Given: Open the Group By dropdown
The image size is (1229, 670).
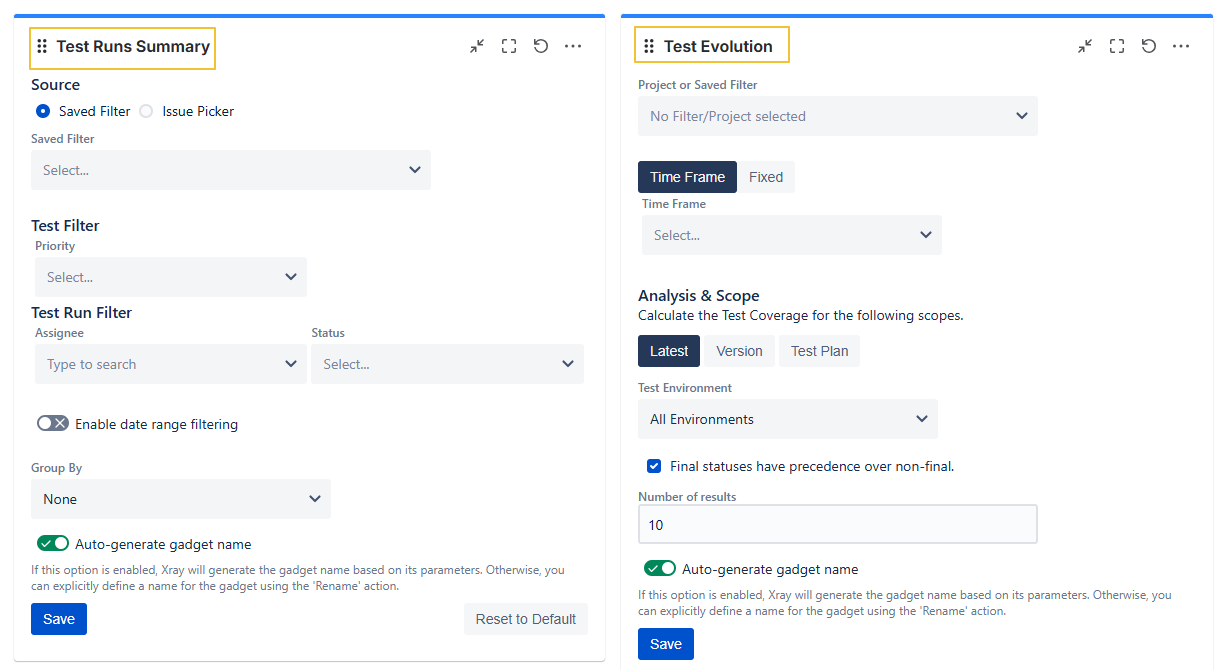Looking at the screenshot, I should click(181, 499).
